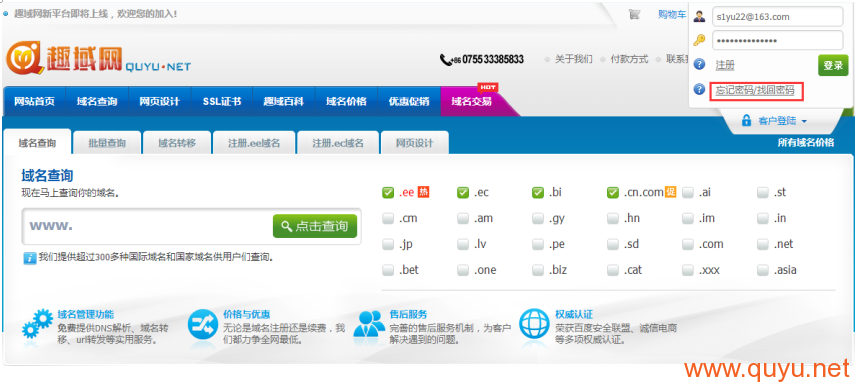The height and width of the screenshot is (387, 860).
Task: Click the globe icon for 权威认证
Action: tap(534, 325)
